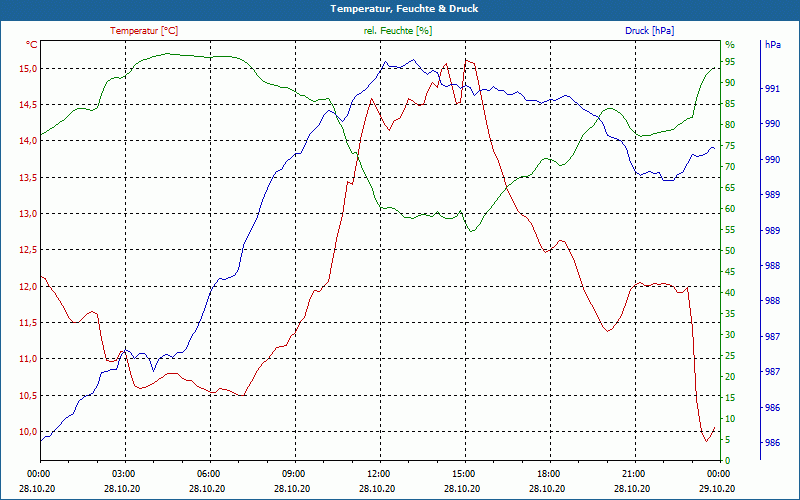Click the '03:00' time axis label
The width and height of the screenshot is (800, 500).
click(x=123, y=473)
